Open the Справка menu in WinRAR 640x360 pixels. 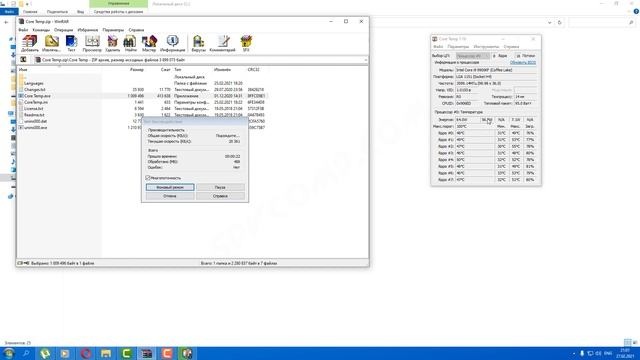[x=136, y=30]
